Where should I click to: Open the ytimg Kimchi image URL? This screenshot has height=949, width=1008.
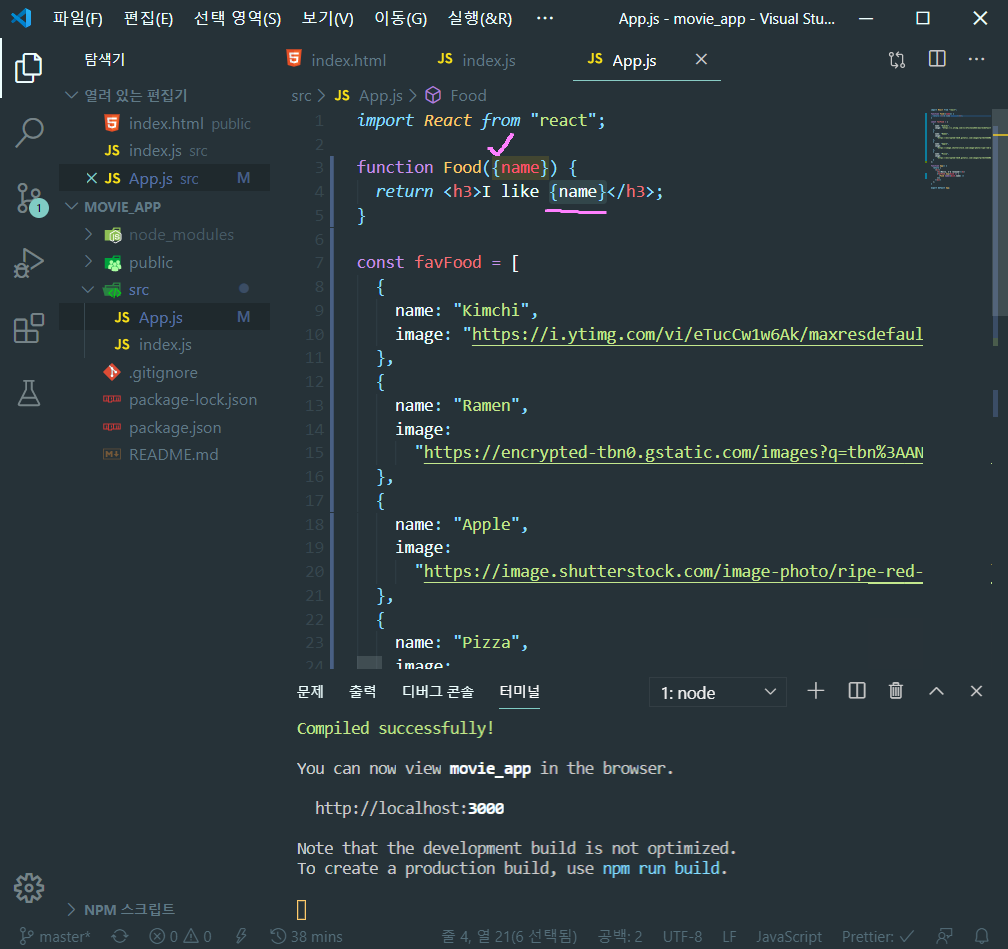pos(697,334)
